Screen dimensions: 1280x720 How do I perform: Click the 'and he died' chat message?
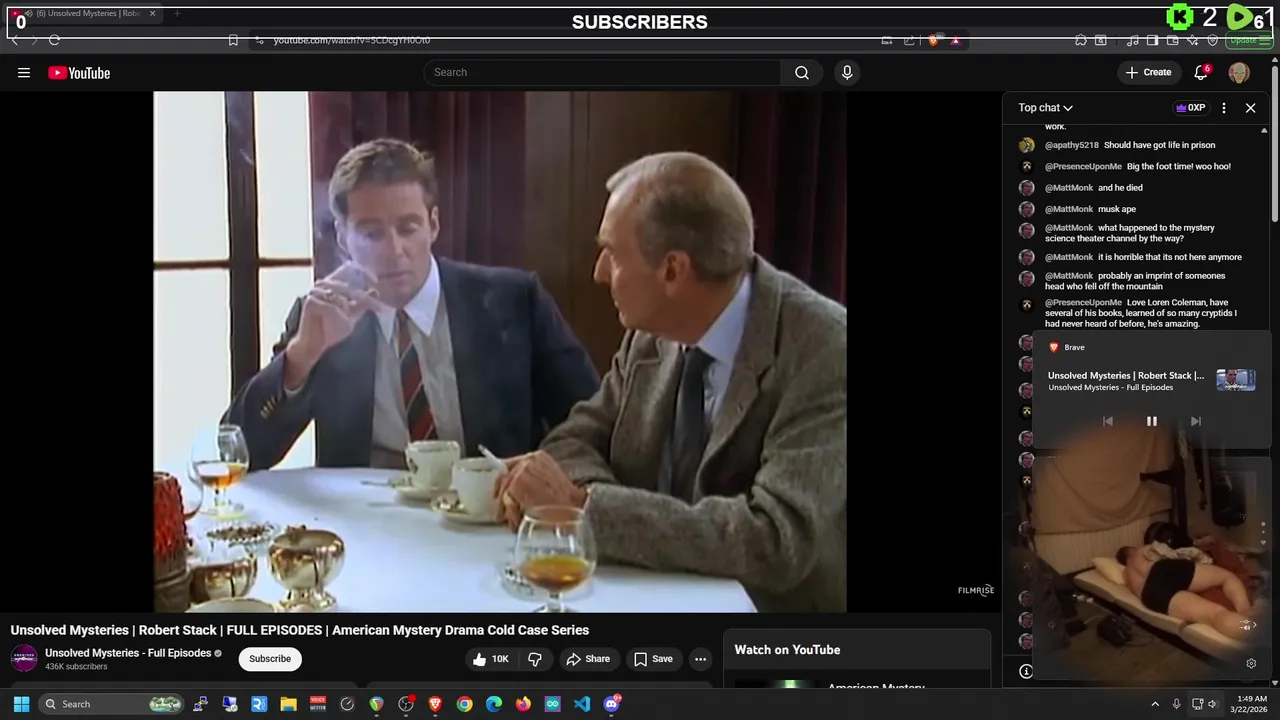pyautogui.click(x=1120, y=188)
